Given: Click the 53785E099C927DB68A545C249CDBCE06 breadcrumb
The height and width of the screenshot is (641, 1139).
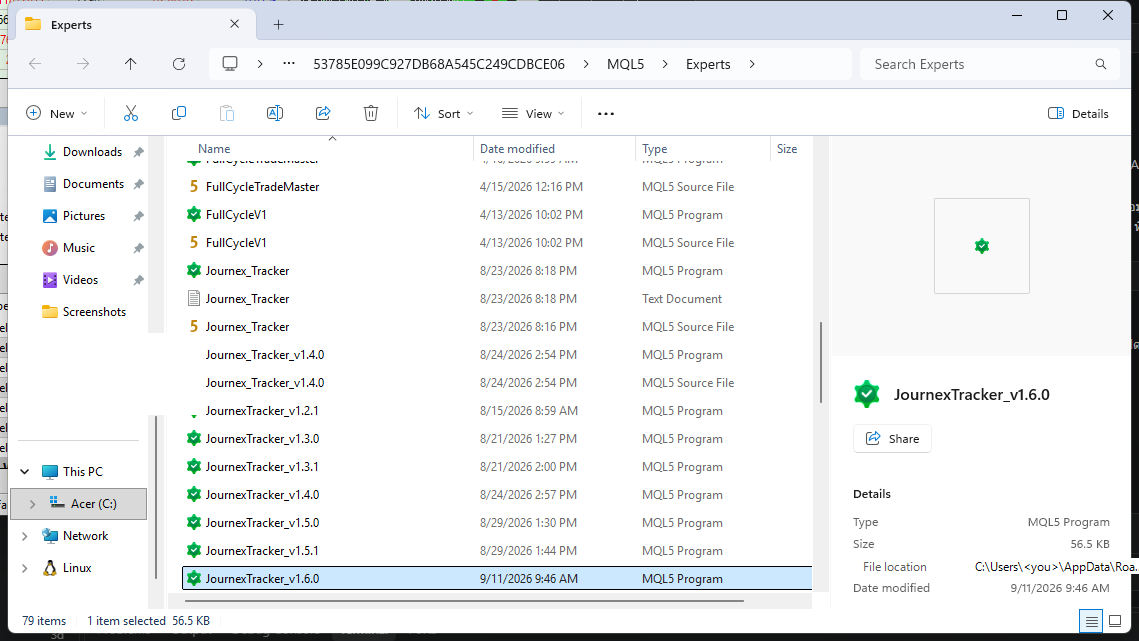Looking at the screenshot, I should pos(439,64).
